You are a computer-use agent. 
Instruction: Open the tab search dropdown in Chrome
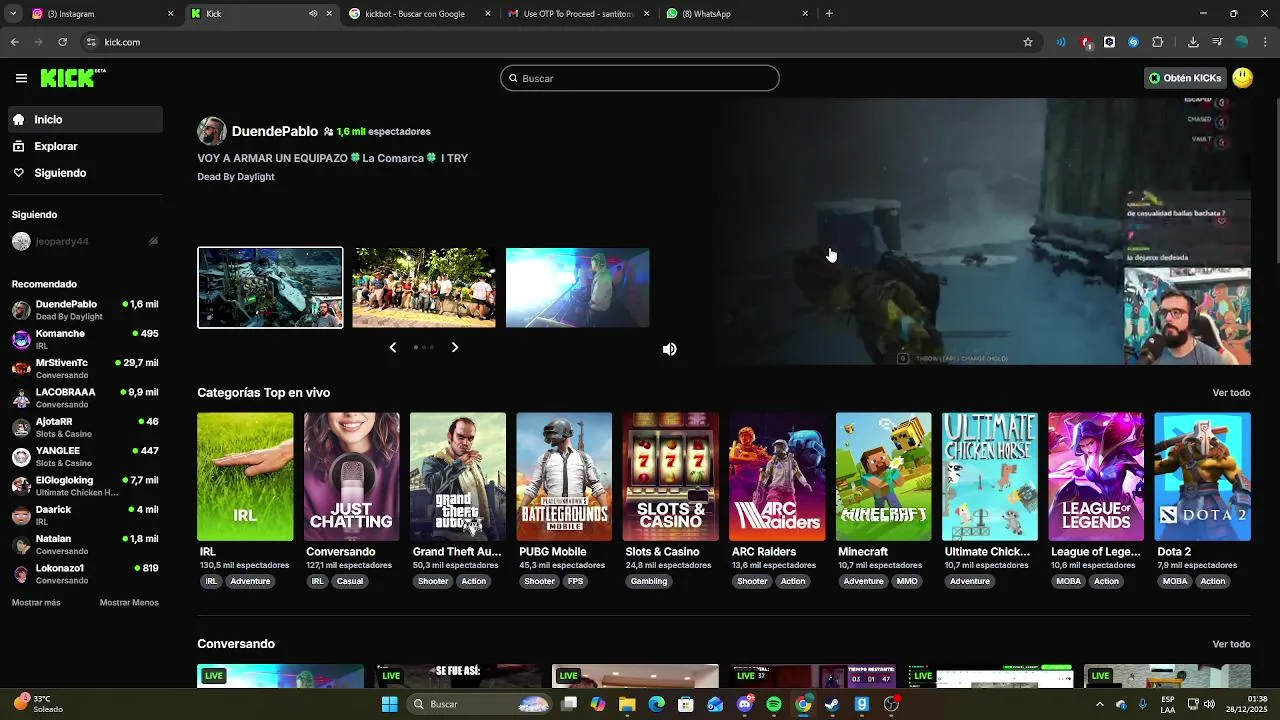point(12,14)
